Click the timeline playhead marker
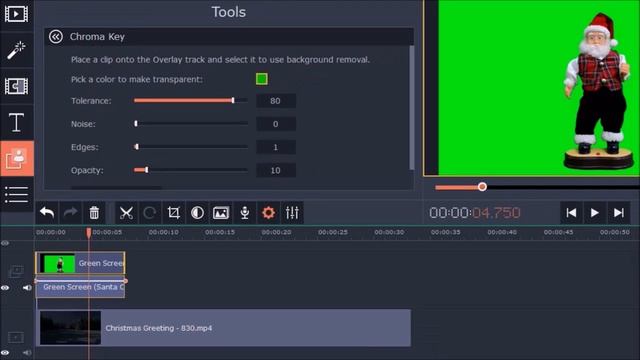Screen dimensions: 640x360 [89, 233]
